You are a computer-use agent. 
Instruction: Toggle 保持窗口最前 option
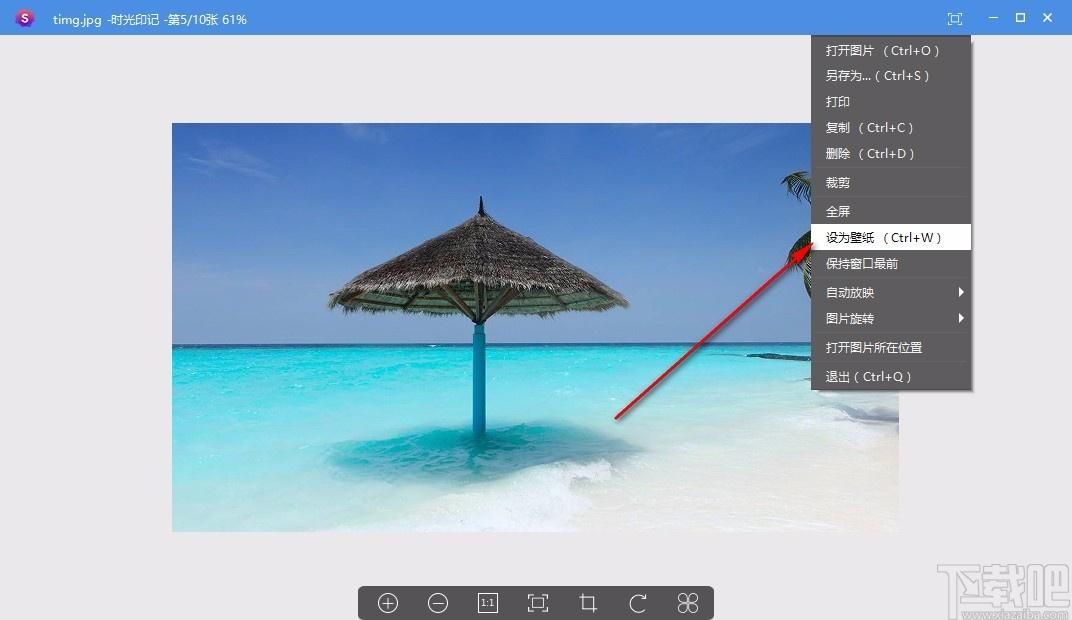891,263
